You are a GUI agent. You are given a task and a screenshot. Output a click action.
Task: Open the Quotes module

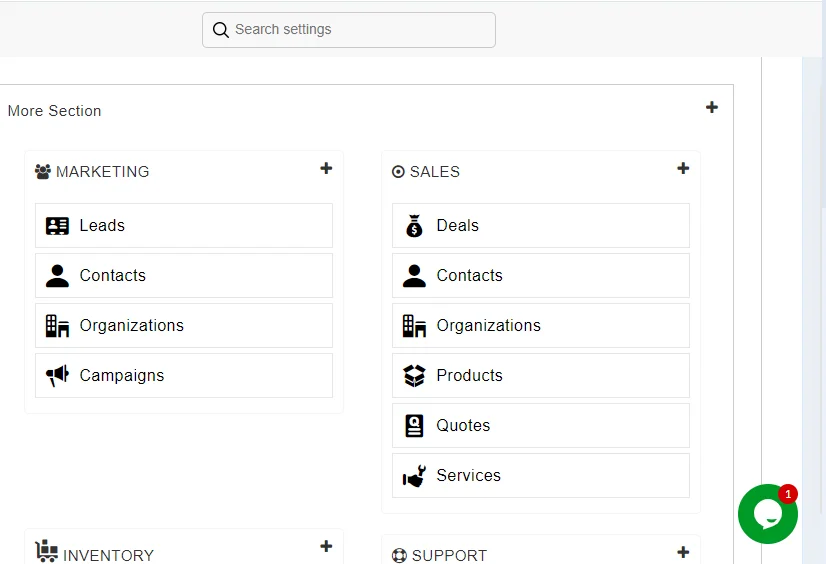click(464, 426)
